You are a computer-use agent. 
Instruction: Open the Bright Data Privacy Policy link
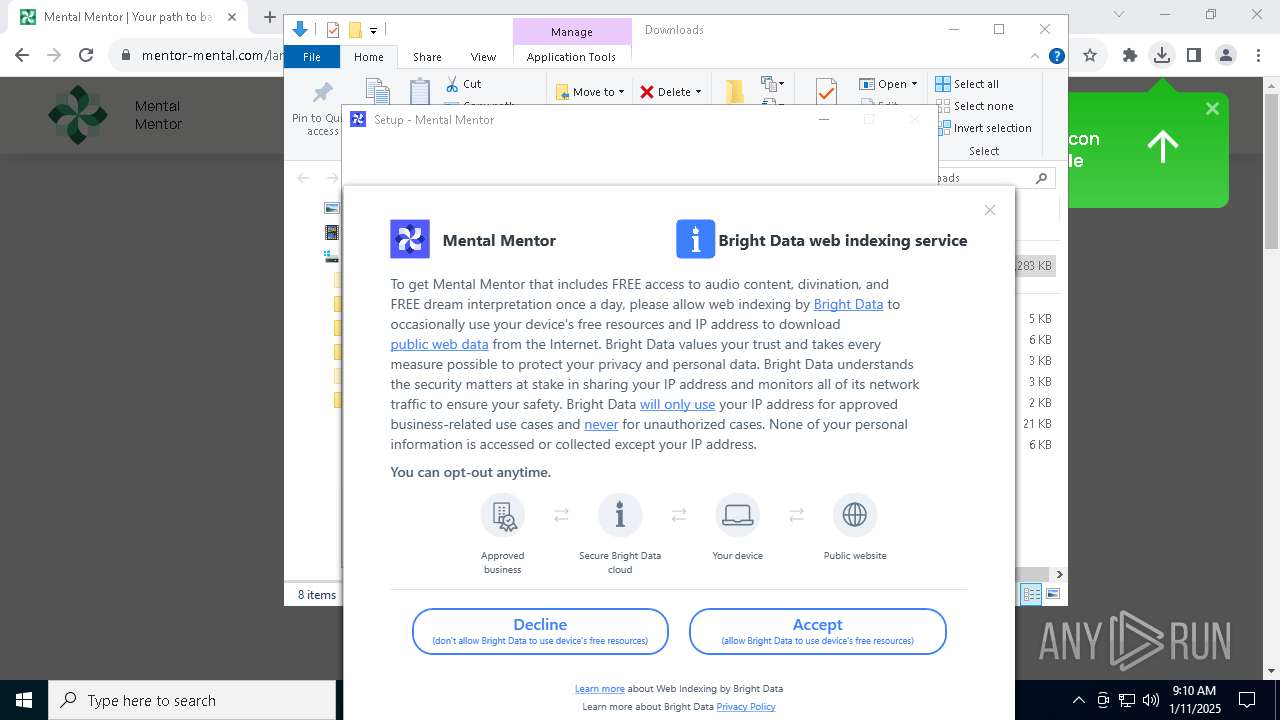point(746,706)
